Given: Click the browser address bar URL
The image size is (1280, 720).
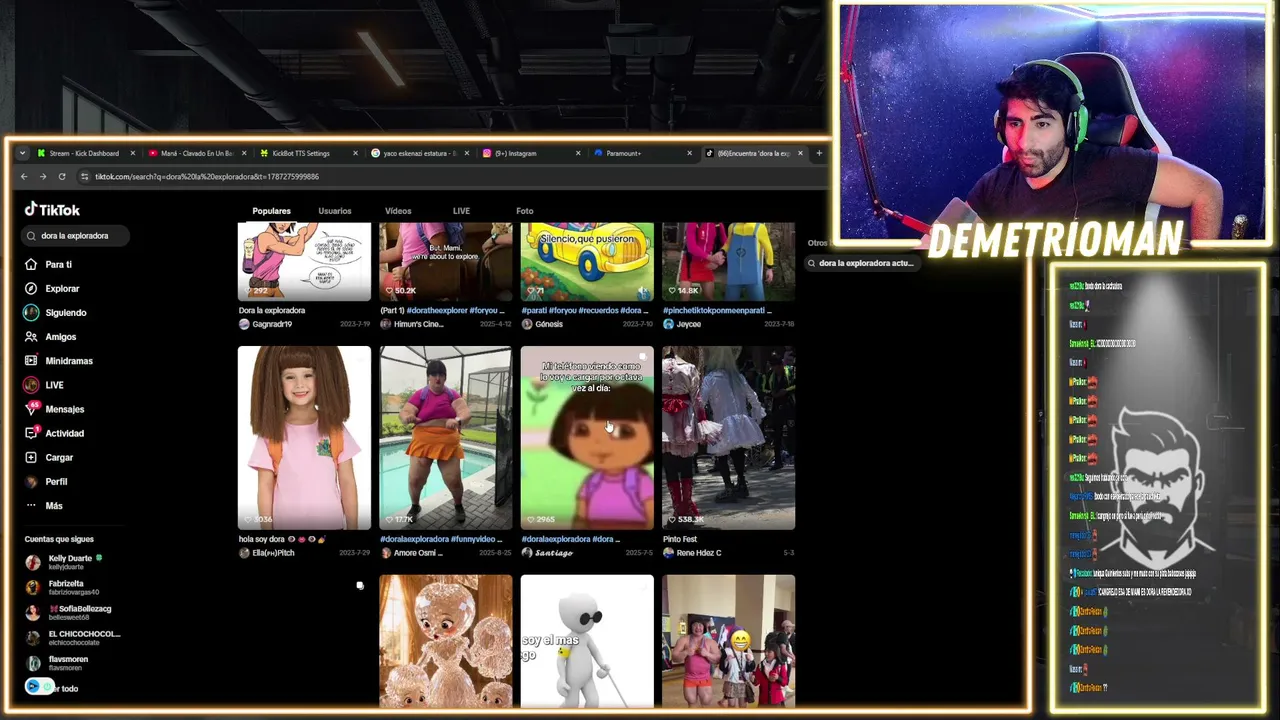Looking at the screenshot, I should coord(207,177).
